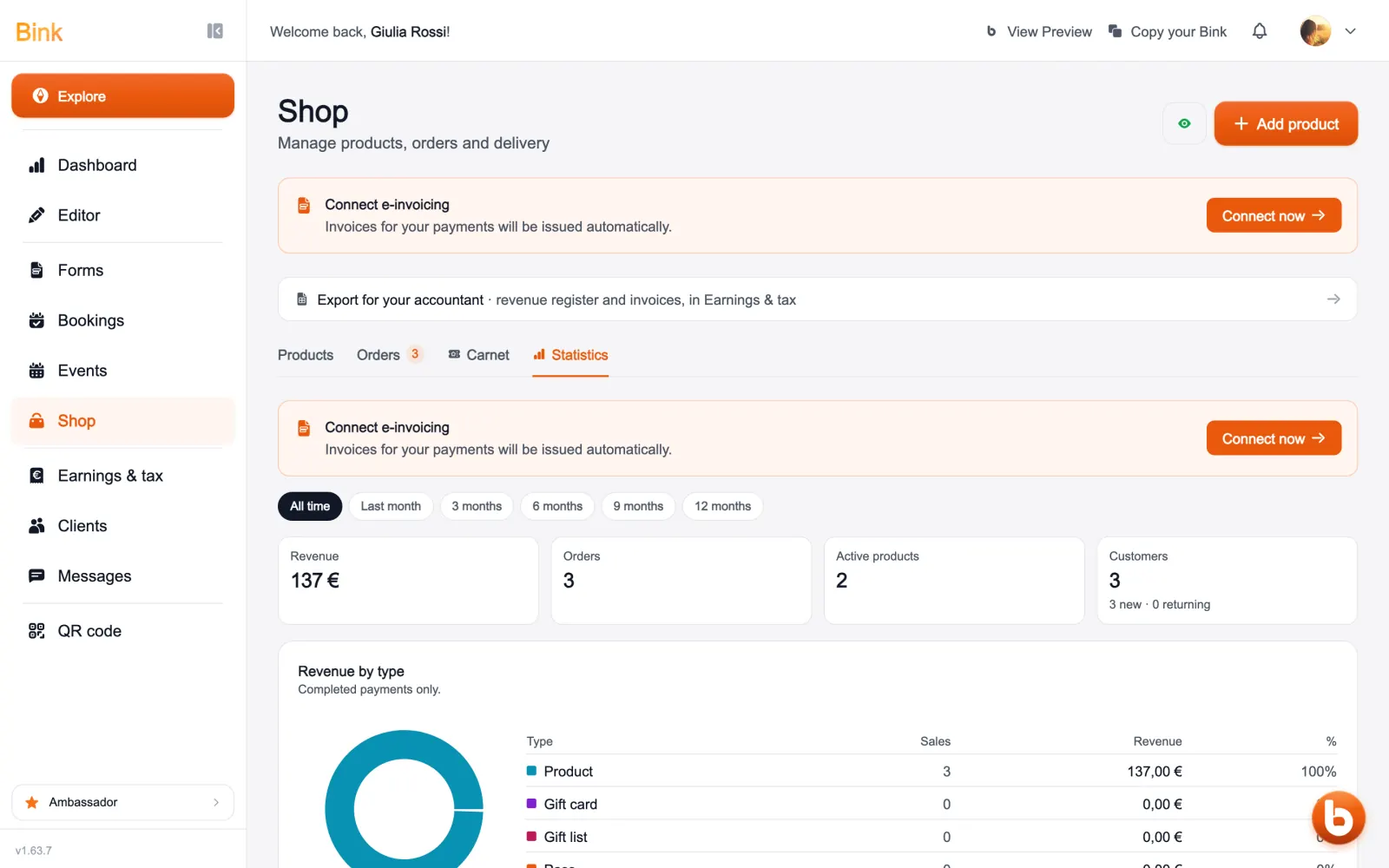The width and height of the screenshot is (1389, 868).
Task: Switch to the Products tab
Action: coord(306,355)
